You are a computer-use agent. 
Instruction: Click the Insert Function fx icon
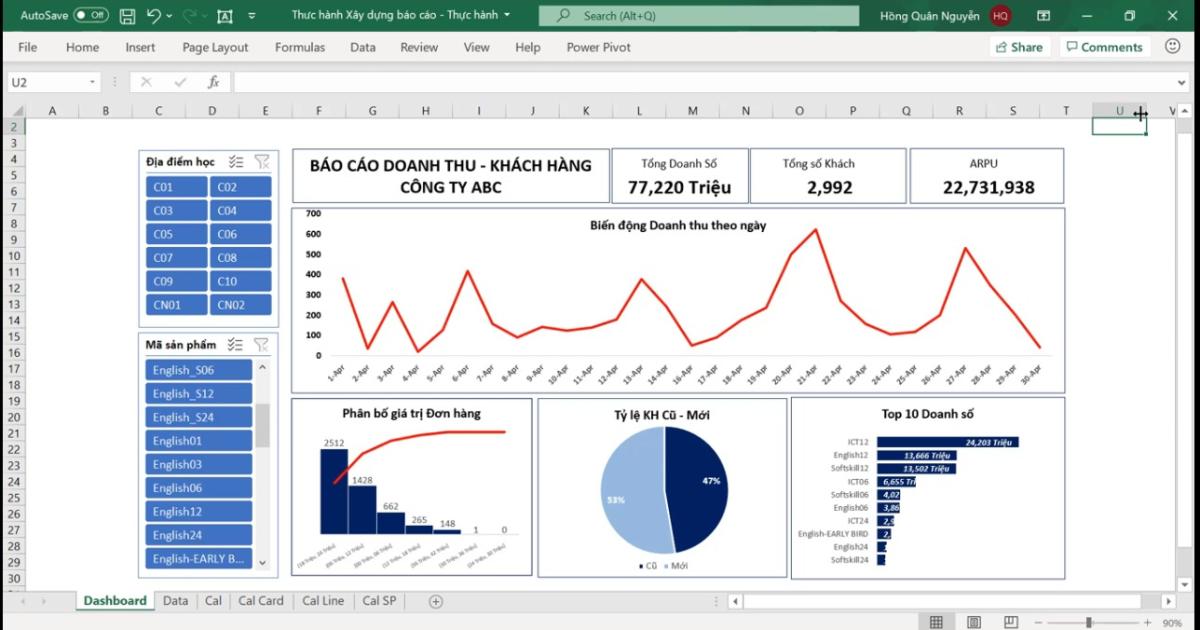coord(213,82)
